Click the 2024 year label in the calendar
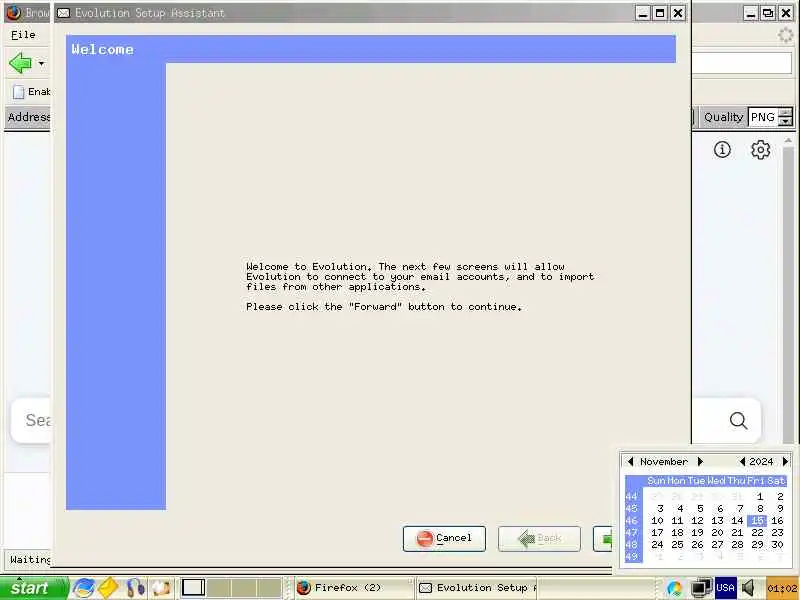 [761, 461]
